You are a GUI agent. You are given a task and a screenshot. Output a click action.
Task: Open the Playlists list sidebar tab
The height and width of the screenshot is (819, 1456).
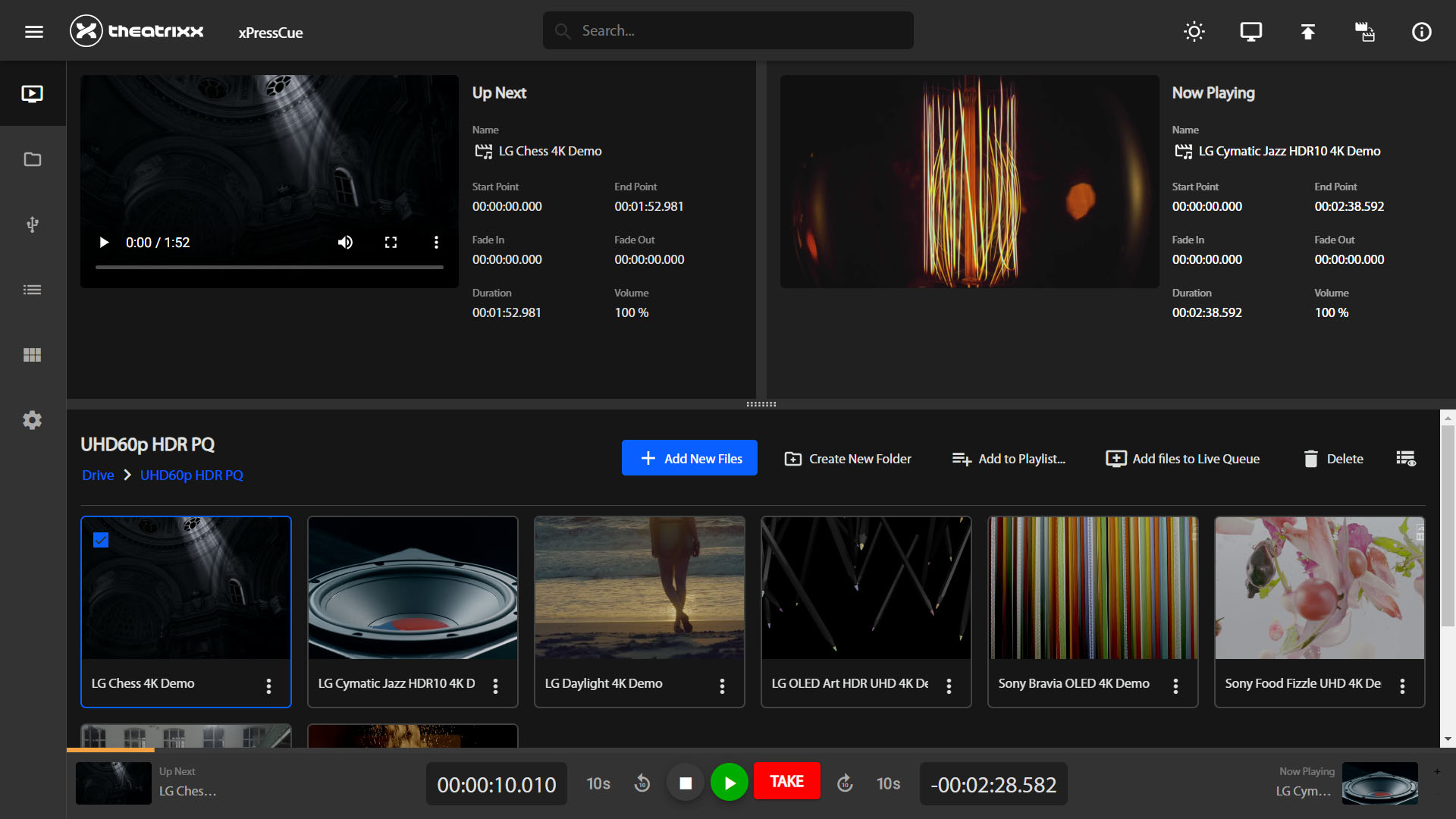pyautogui.click(x=33, y=290)
